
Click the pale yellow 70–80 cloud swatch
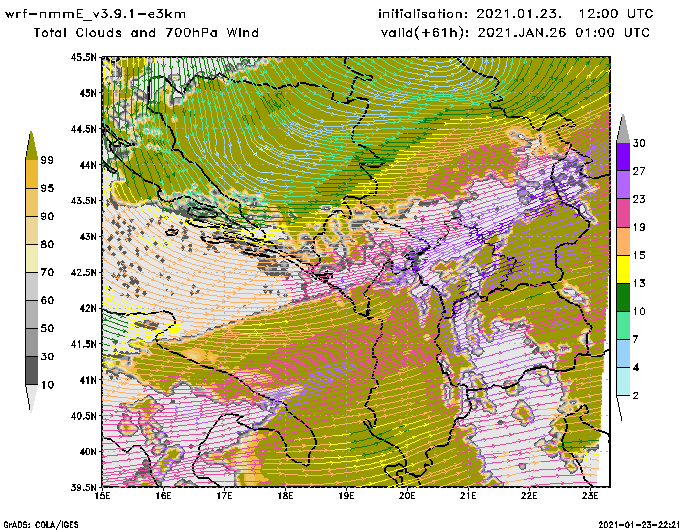pos(31,259)
